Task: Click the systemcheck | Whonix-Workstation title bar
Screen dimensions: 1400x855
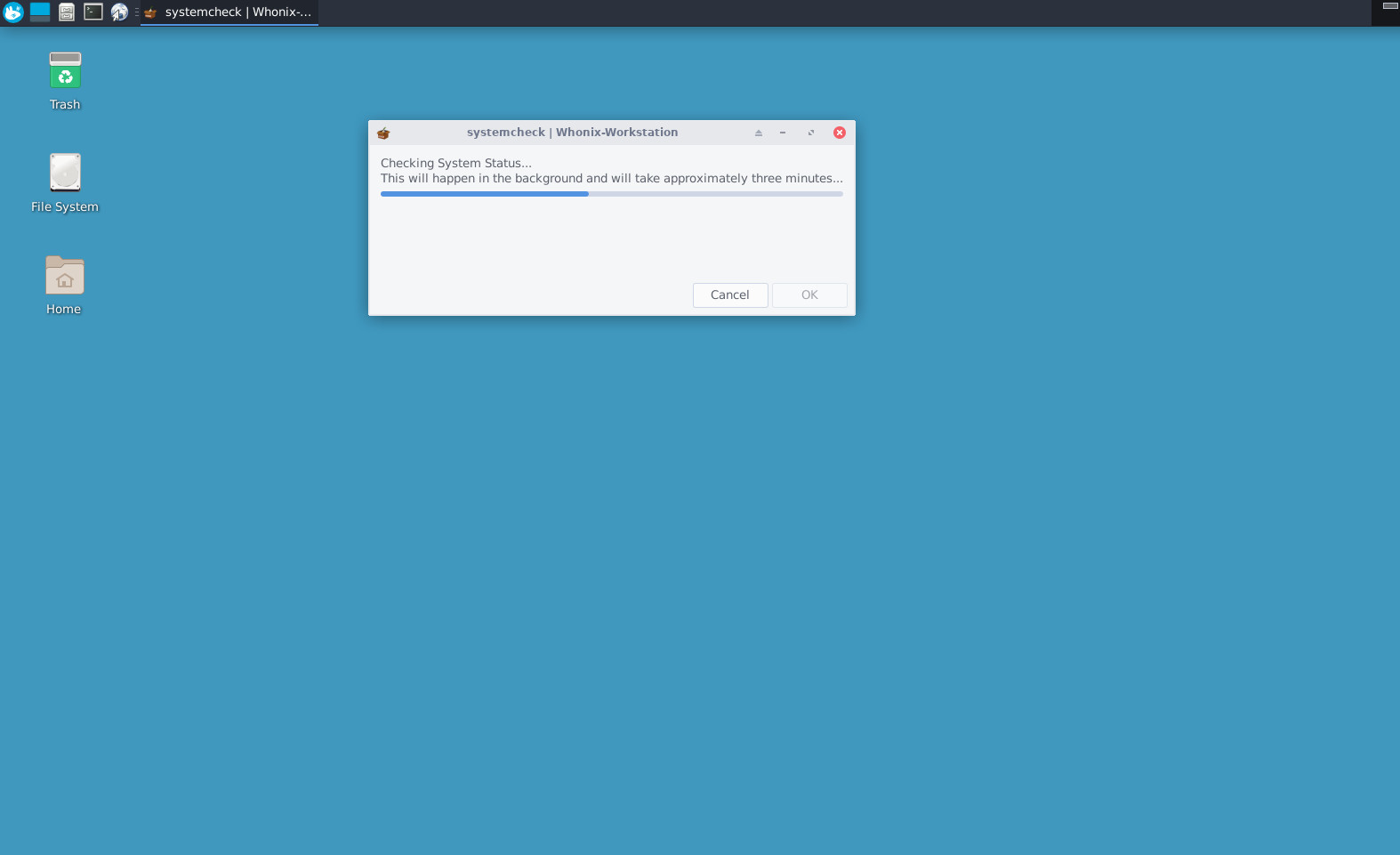Action: [572, 133]
